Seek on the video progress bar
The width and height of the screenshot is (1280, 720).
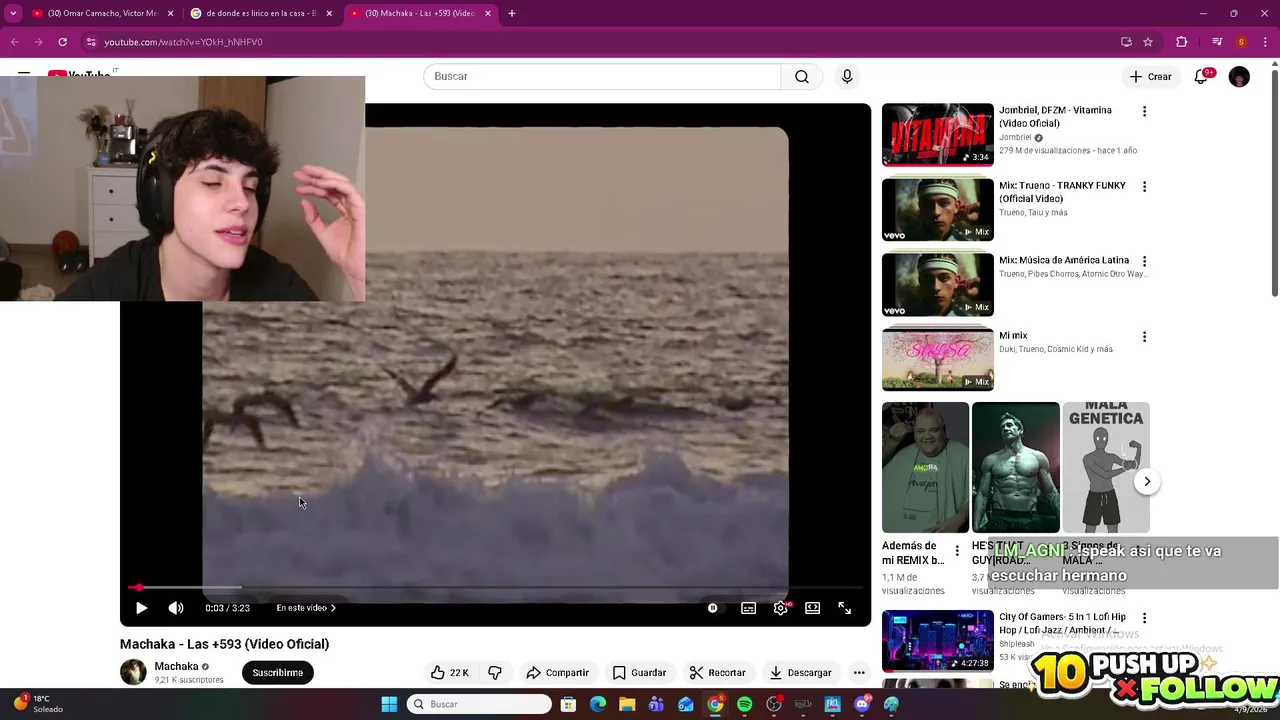click(495, 587)
